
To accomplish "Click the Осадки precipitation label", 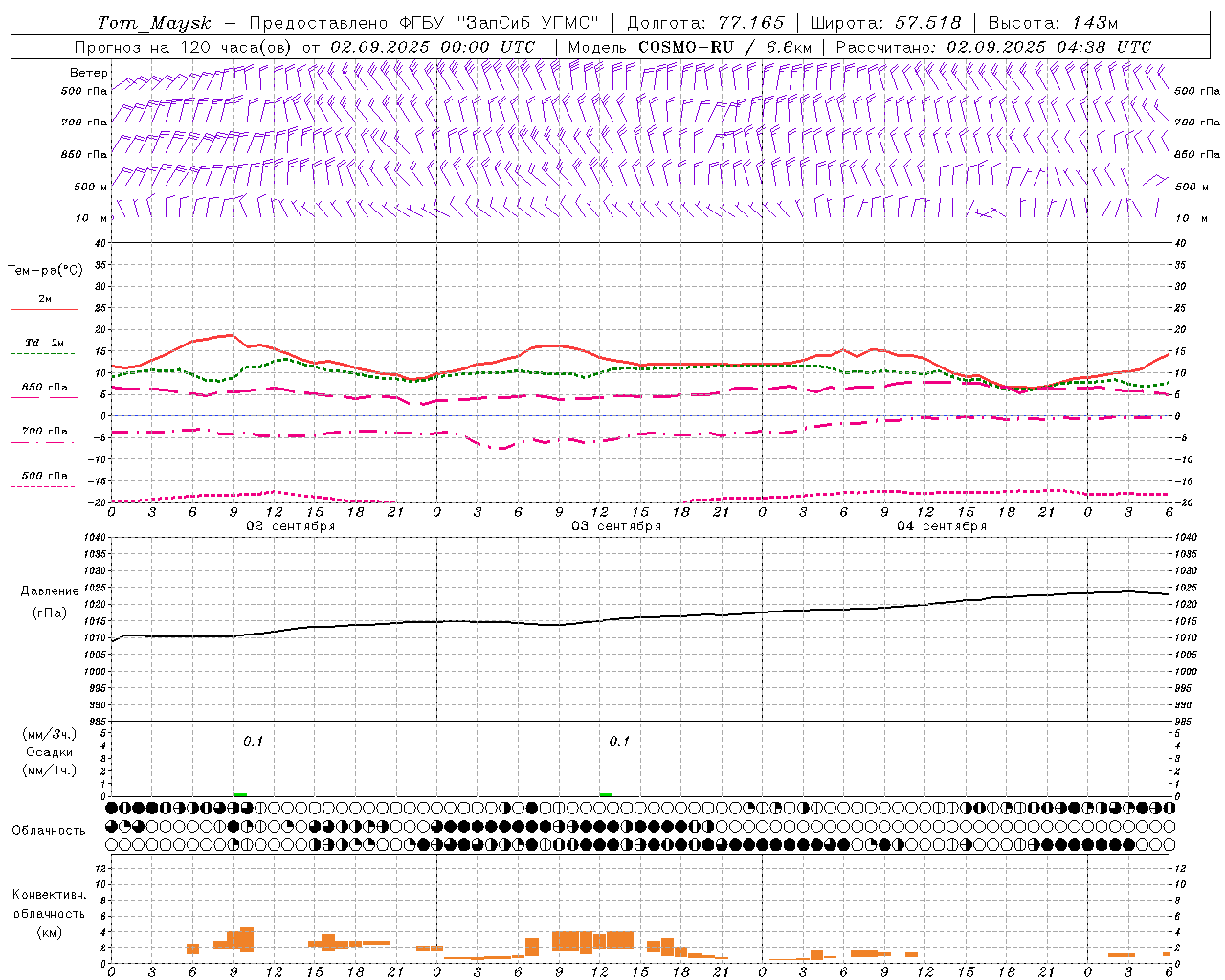I will pos(50,753).
